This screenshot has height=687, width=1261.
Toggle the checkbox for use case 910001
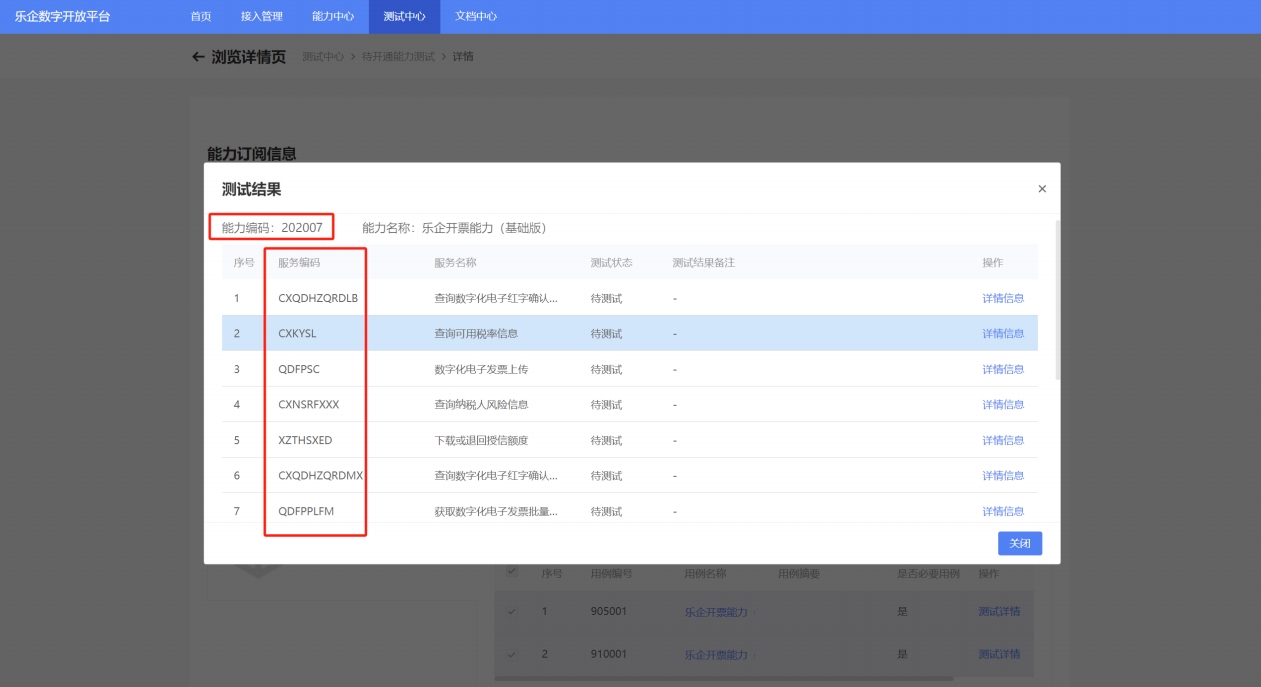(513, 655)
